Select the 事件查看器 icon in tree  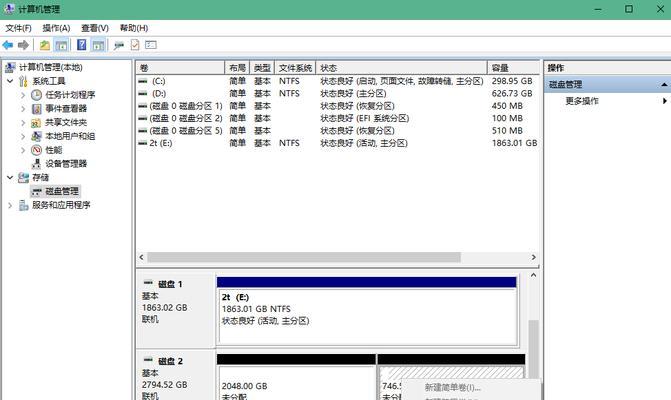[x=36, y=109]
